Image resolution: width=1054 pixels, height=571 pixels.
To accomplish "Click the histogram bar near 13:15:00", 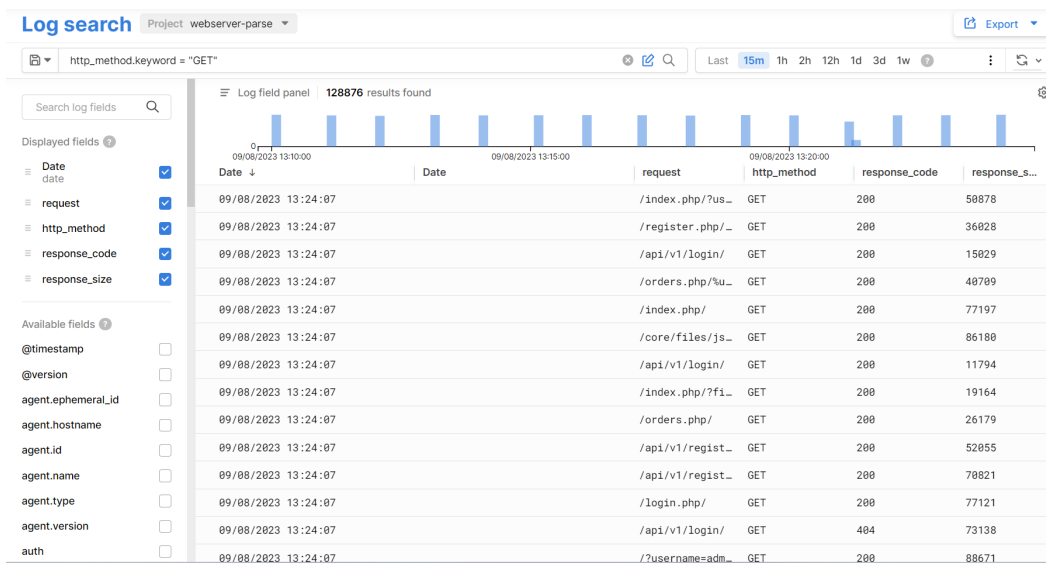I will pos(539,130).
